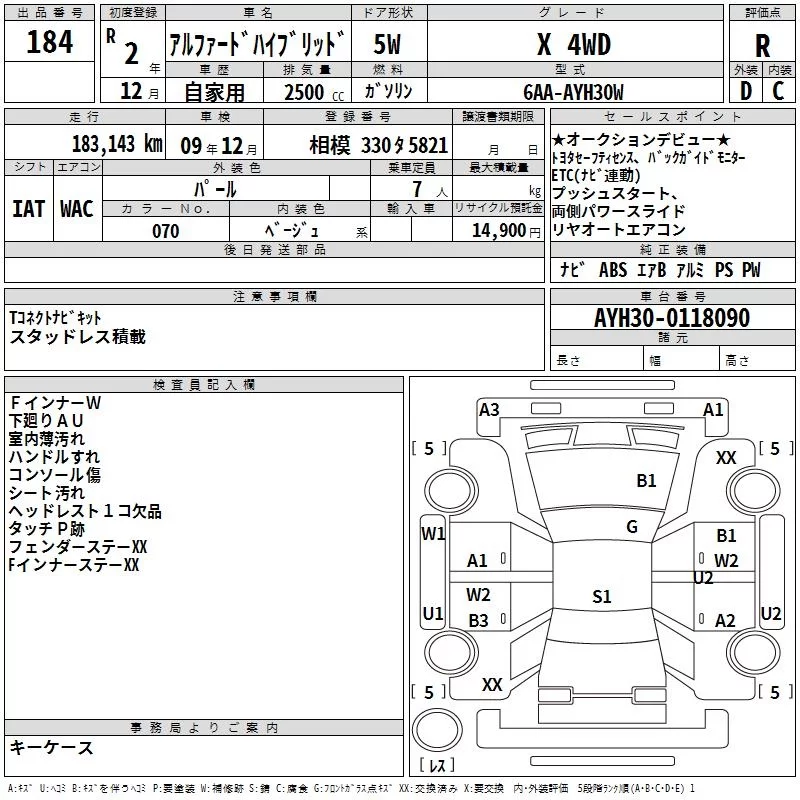Select the note ヘッドレスト1コ欠品
The width and height of the screenshot is (800, 800).
coord(85,511)
